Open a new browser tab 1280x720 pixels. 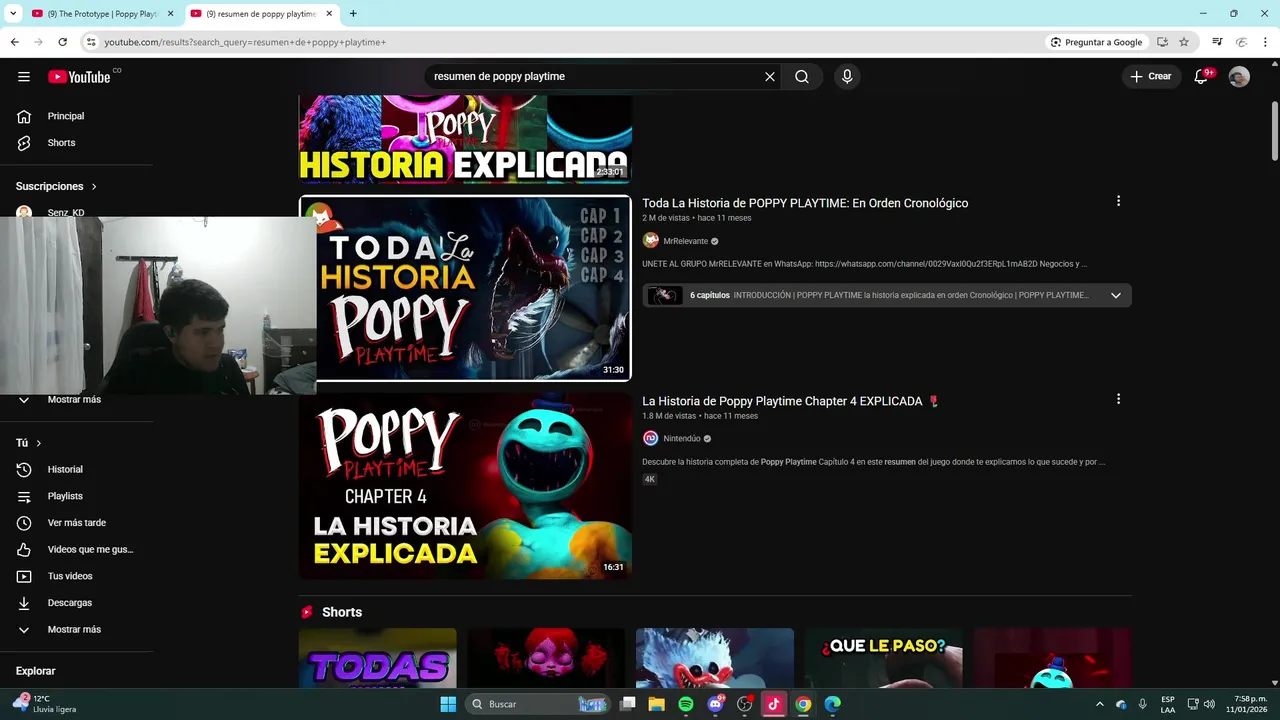(x=353, y=14)
